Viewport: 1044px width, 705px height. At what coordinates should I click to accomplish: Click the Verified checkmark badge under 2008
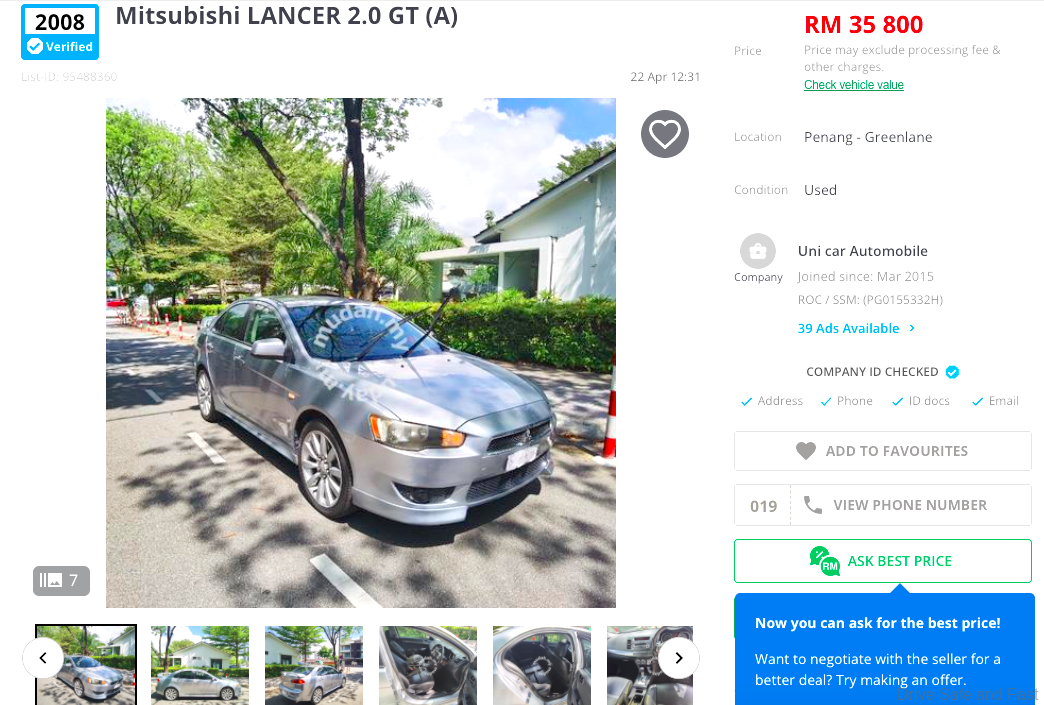[x=35, y=47]
